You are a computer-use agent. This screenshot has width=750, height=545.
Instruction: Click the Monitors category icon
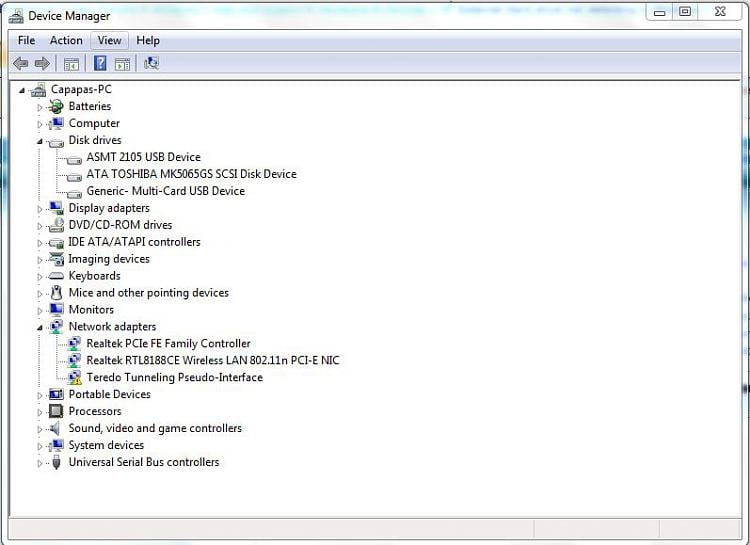click(56, 310)
